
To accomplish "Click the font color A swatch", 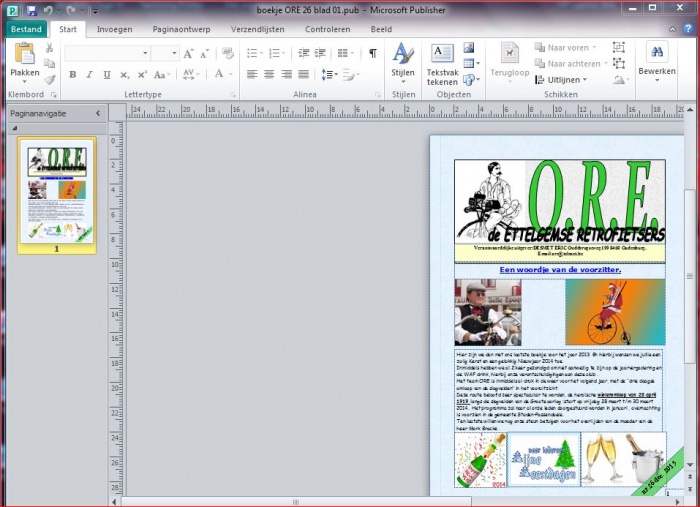I will click(x=219, y=74).
